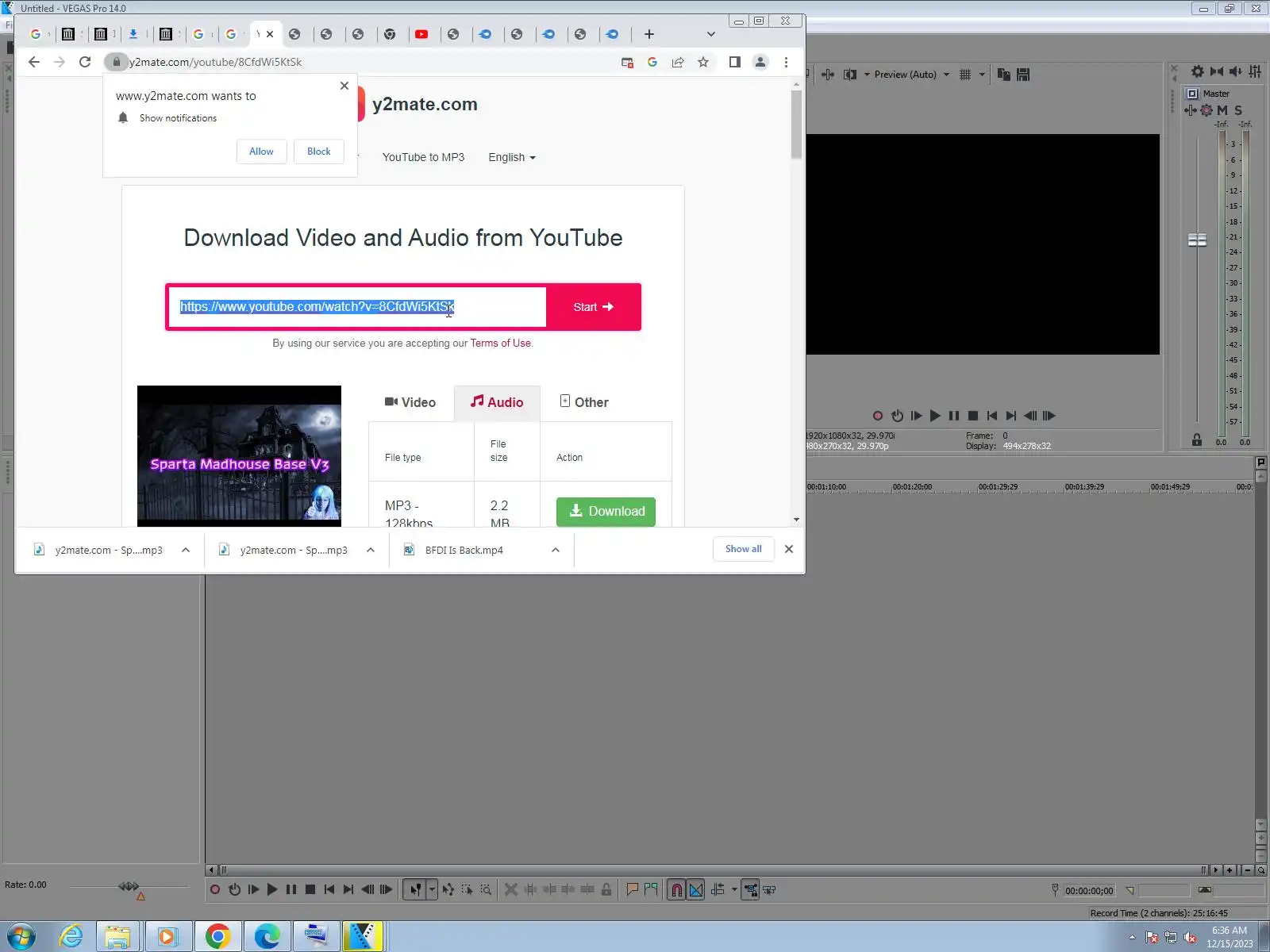
Task: Go to start in timeline transport
Action: click(x=329, y=890)
